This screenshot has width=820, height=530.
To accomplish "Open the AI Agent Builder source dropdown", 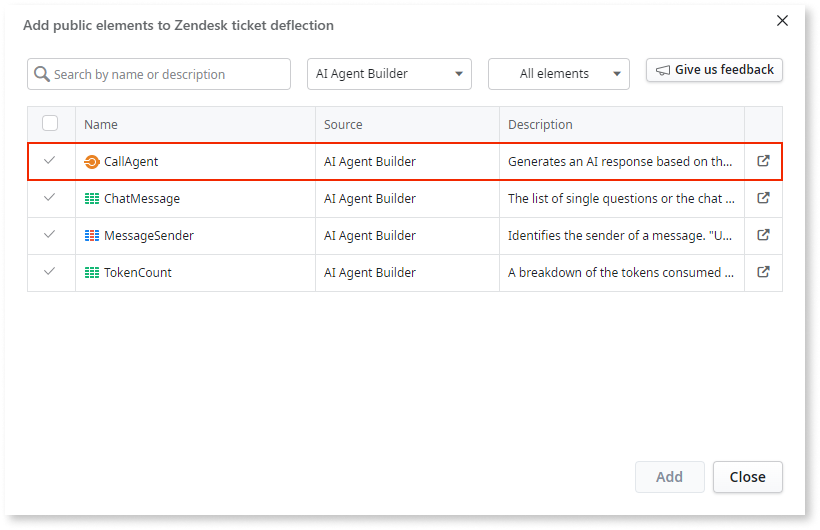I will pyautogui.click(x=389, y=74).
